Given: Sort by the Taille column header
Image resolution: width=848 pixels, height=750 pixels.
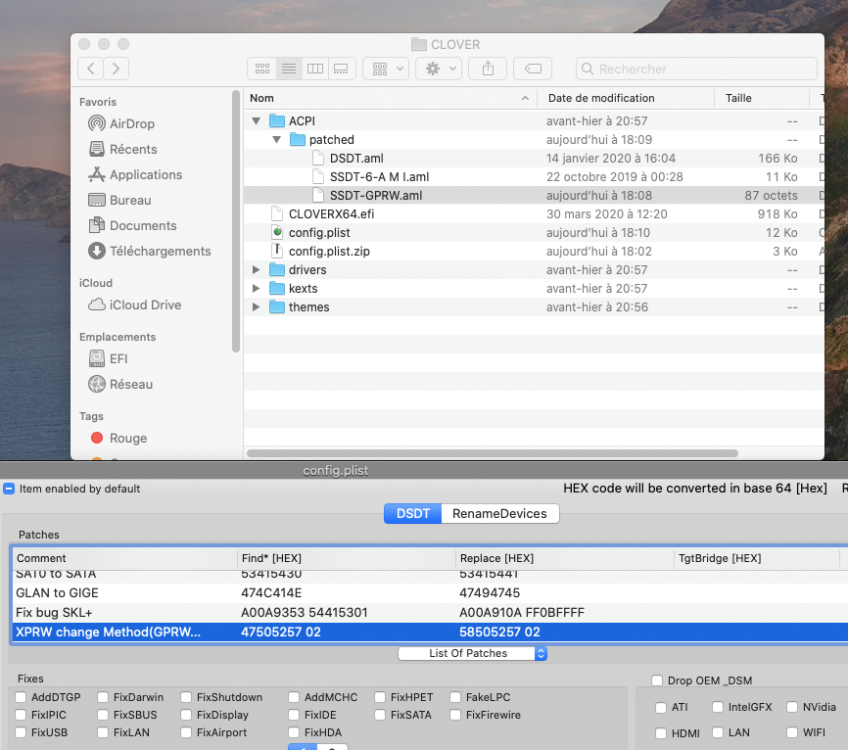Looking at the screenshot, I should coord(762,98).
